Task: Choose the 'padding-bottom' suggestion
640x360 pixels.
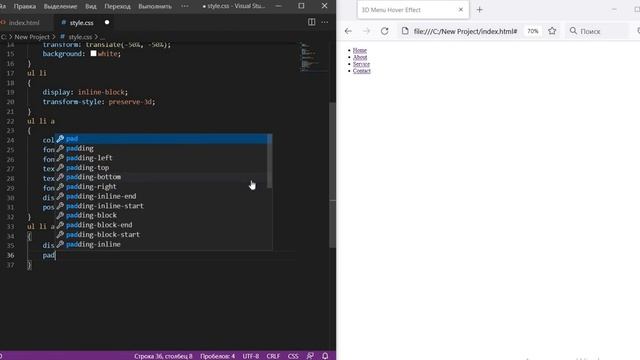Action: [162, 177]
